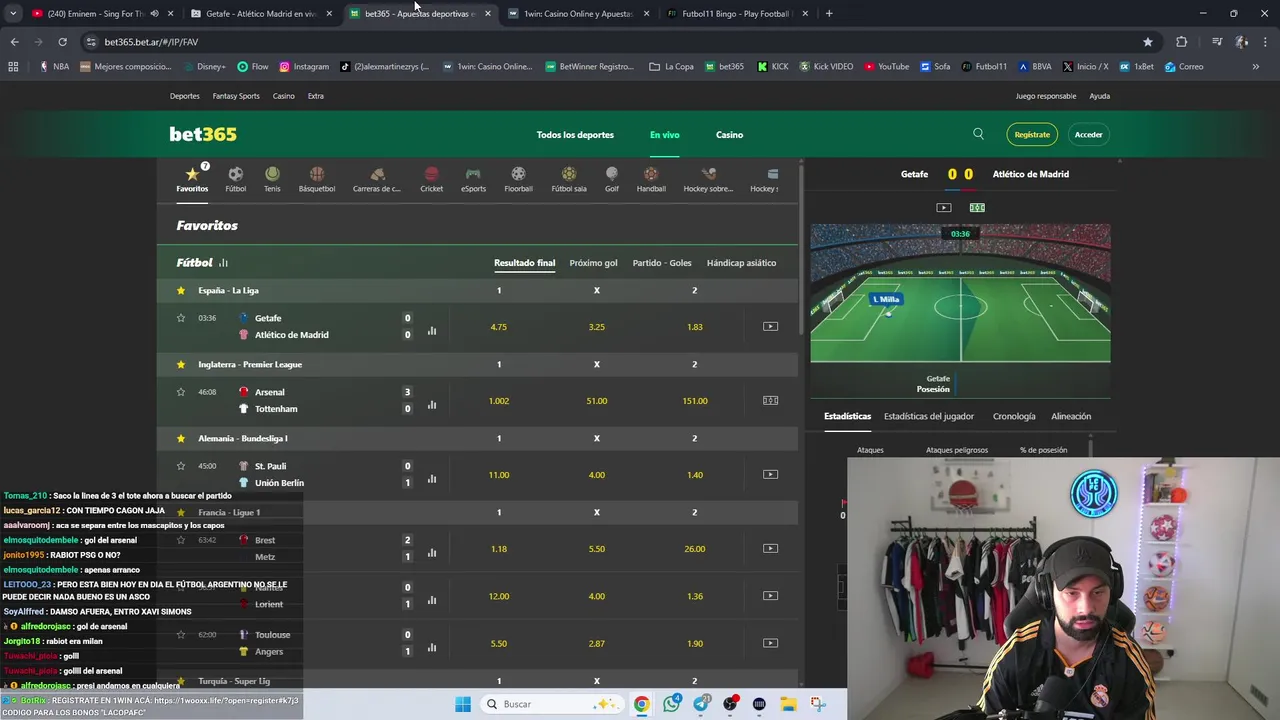Click the Windows taskbar Buscar box
Viewport: 1280px width, 720px height.
point(551,704)
